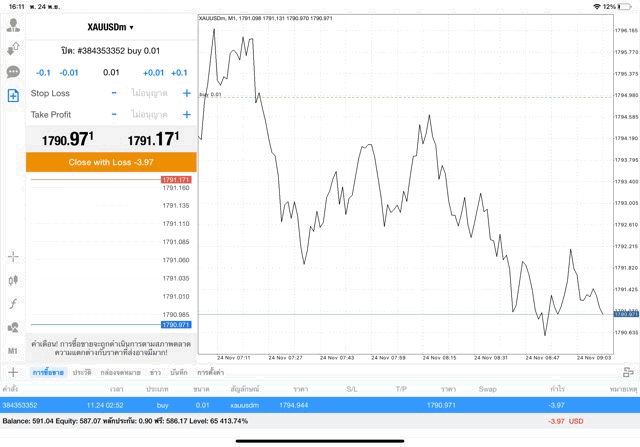Open the M1 timeframe selector

(x=13, y=351)
